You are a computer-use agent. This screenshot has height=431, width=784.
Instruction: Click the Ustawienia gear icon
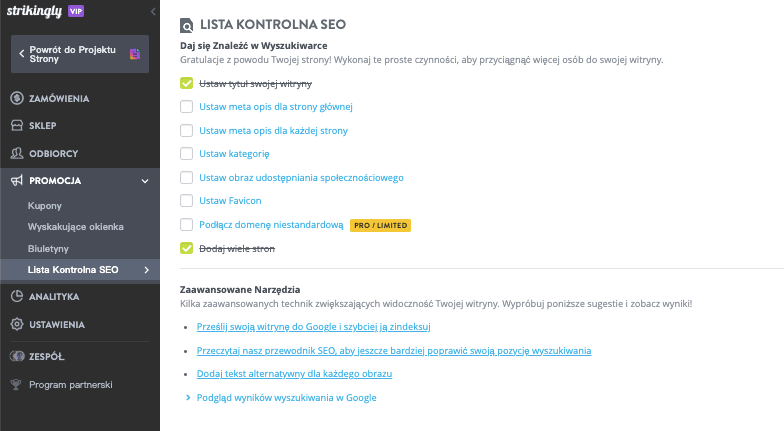[17, 325]
